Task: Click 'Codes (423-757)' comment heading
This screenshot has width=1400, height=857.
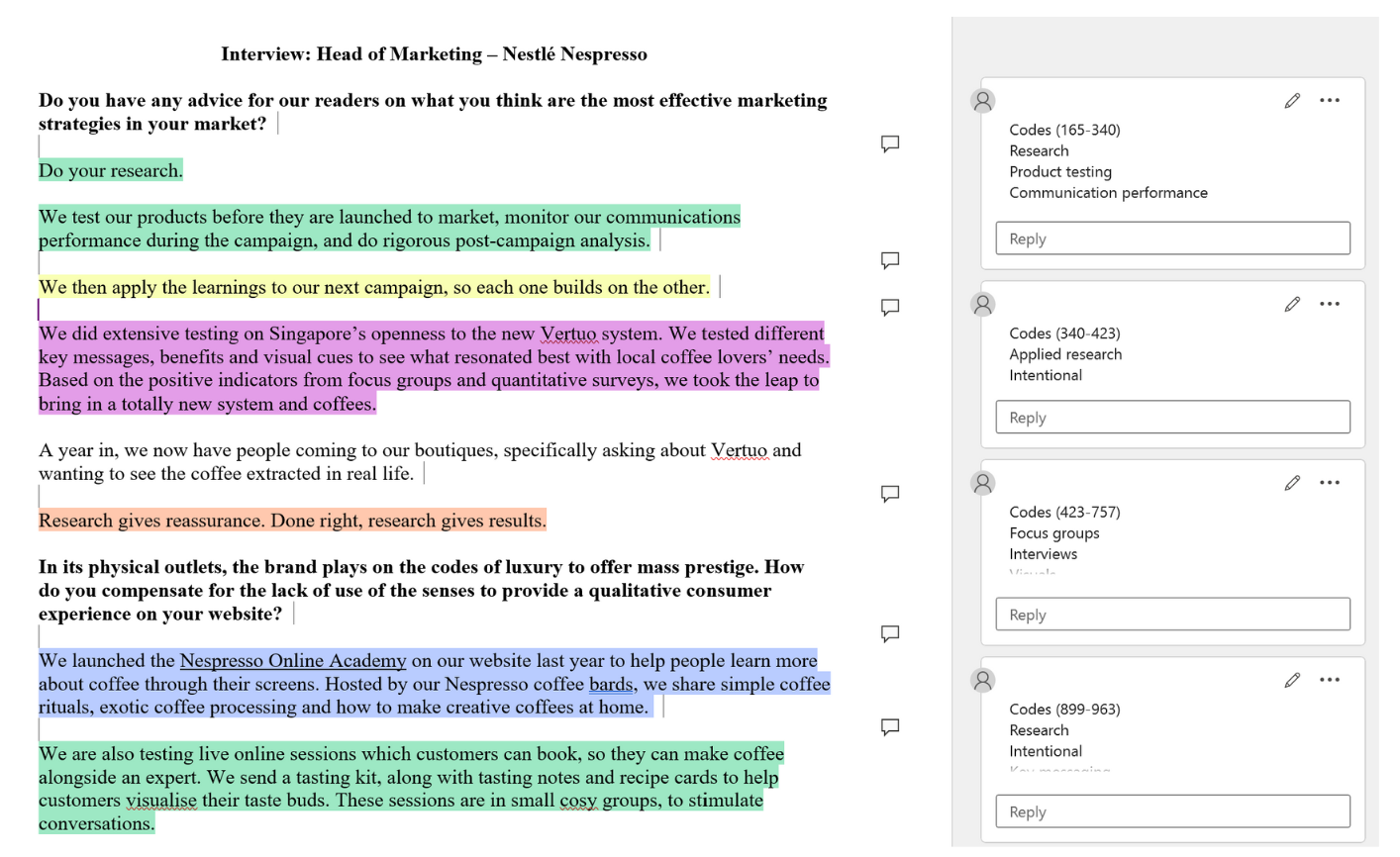Action: 1064,513
